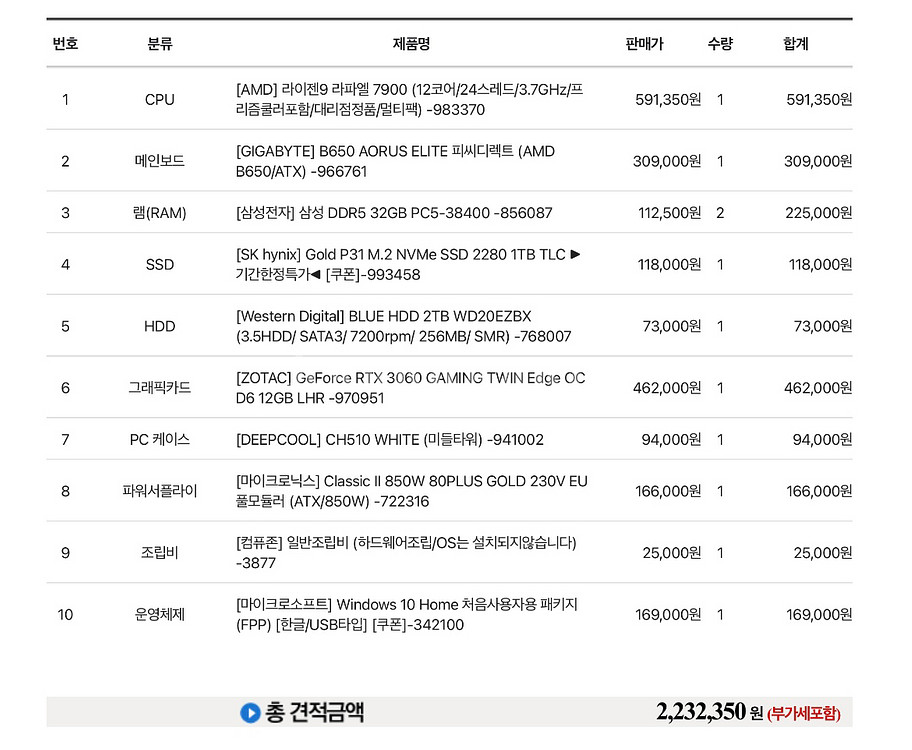Click the red (부가세포함) note

[804, 713]
